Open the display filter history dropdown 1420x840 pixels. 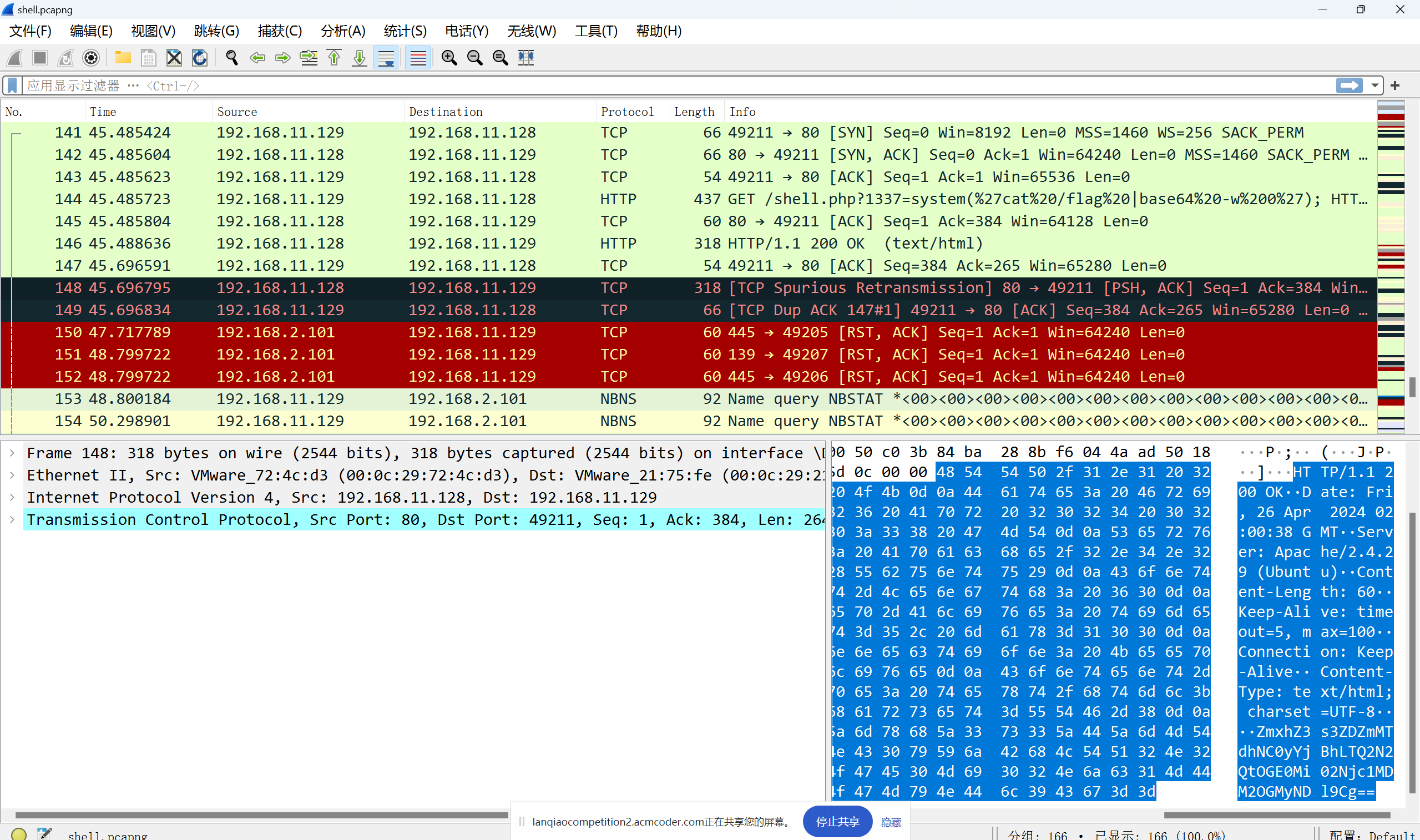(x=1374, y=85)
